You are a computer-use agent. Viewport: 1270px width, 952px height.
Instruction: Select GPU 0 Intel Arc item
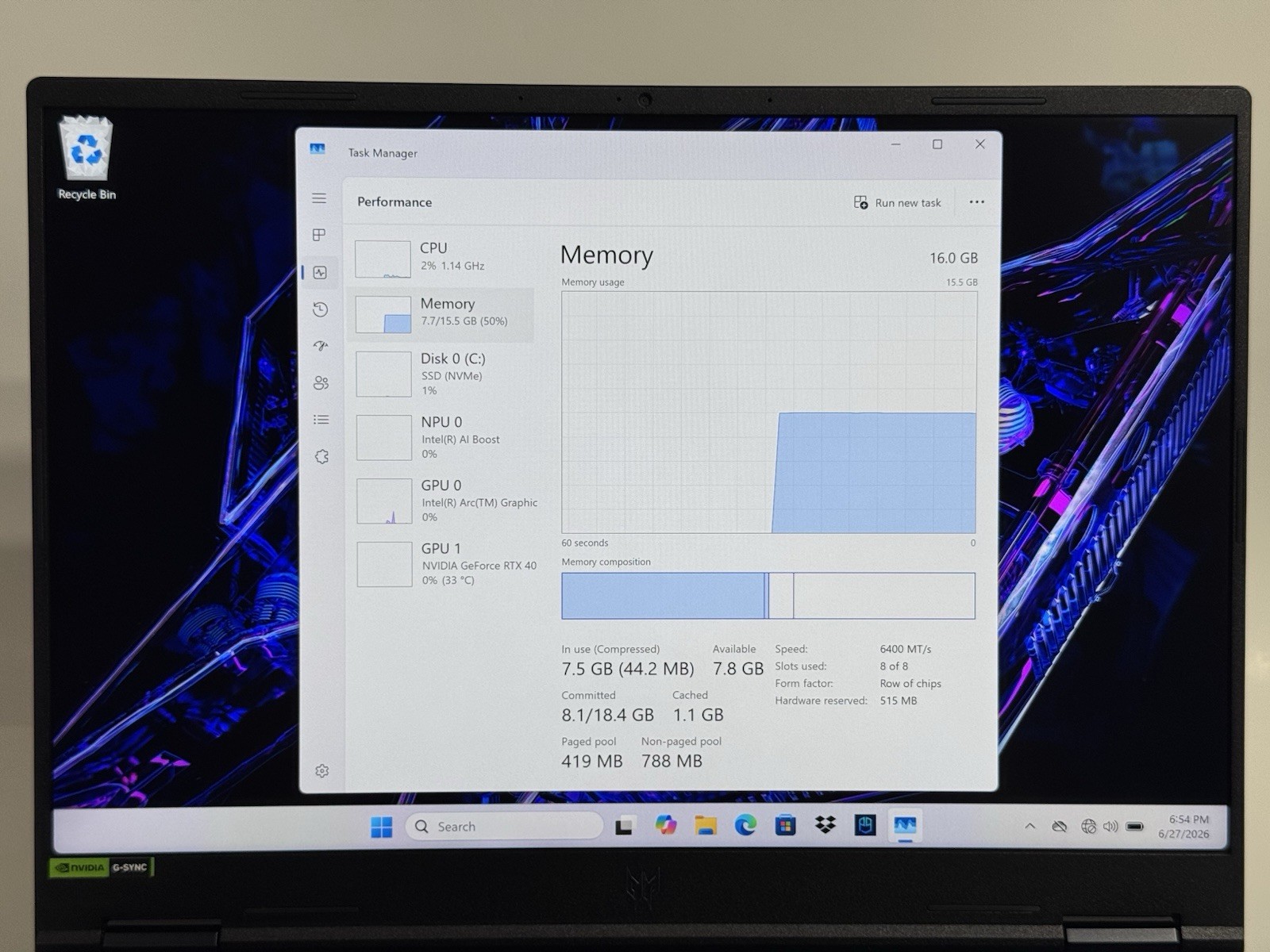pyautogui.click(x=444, y=501)
